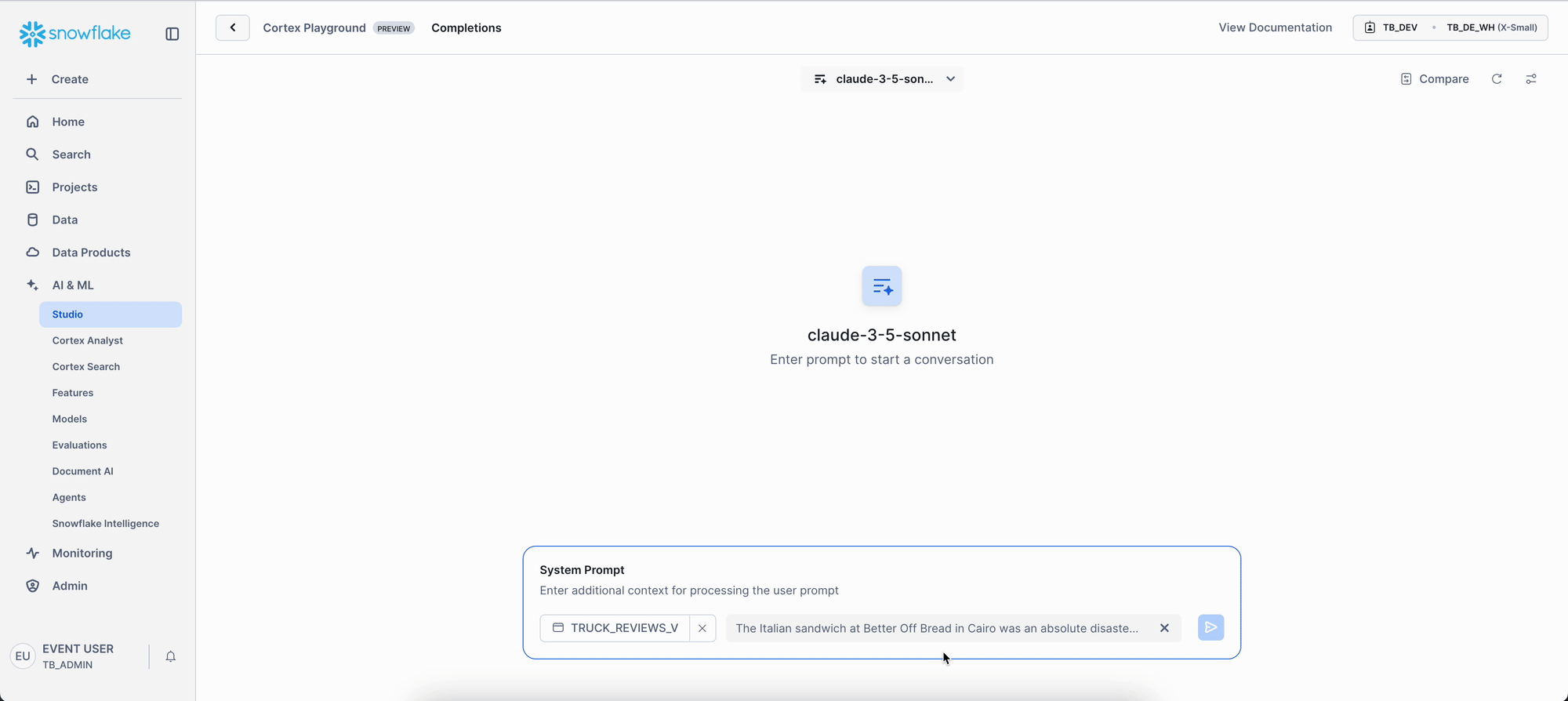Open the Admin section
The image size is (1568, 701).
[x=70, y=586]
